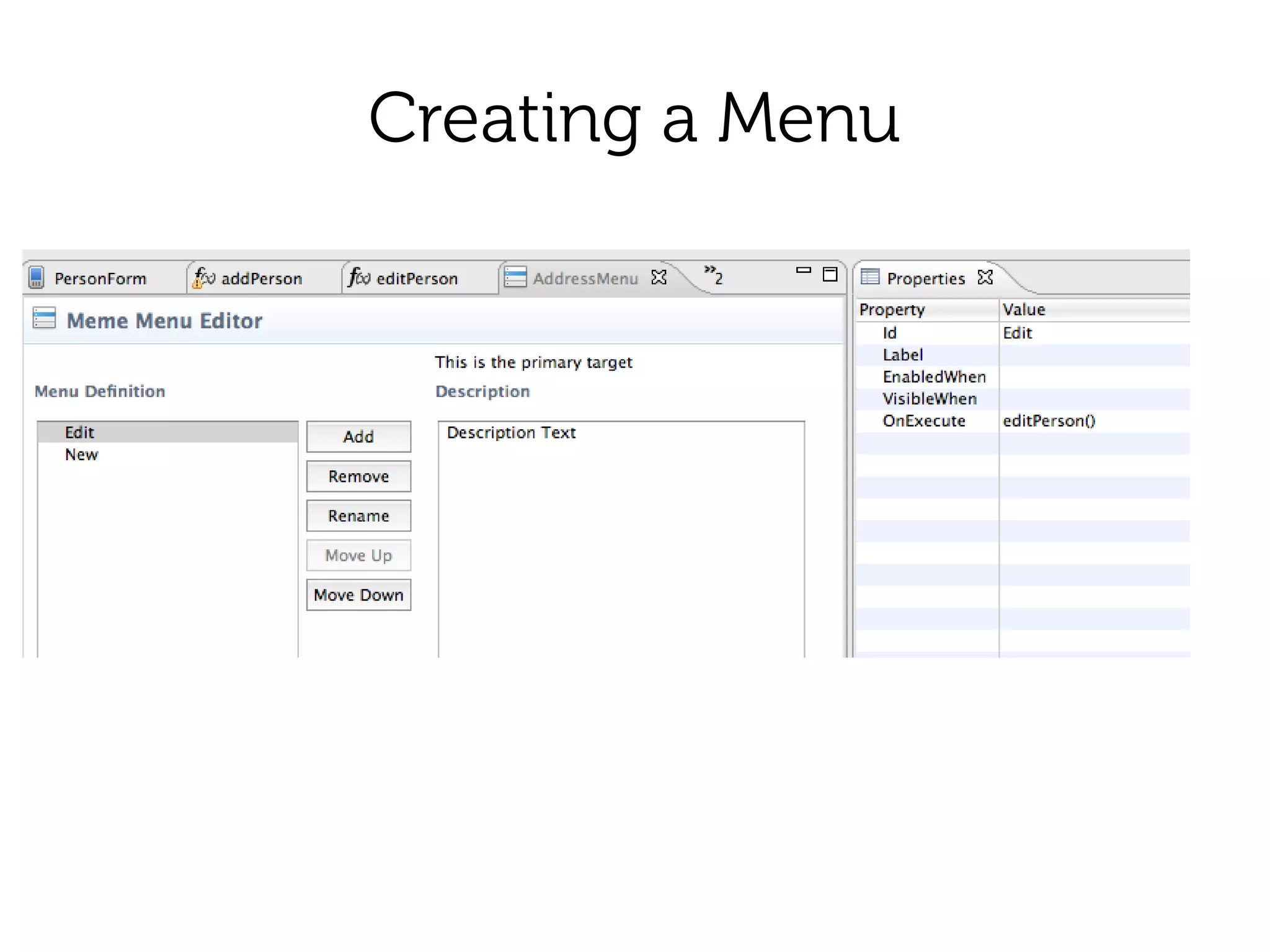Click the Meme Menu Editor header icon

point(44,318)
